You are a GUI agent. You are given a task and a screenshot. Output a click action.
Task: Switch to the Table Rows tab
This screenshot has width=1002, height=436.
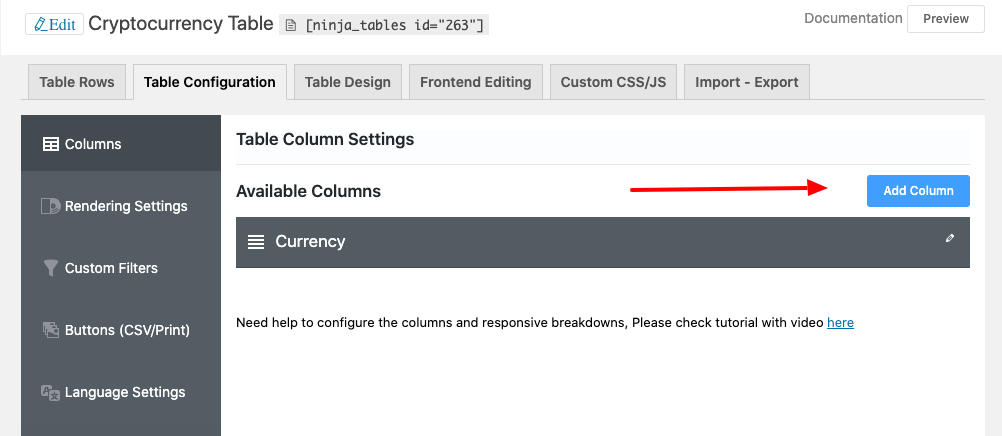(77, 82)
